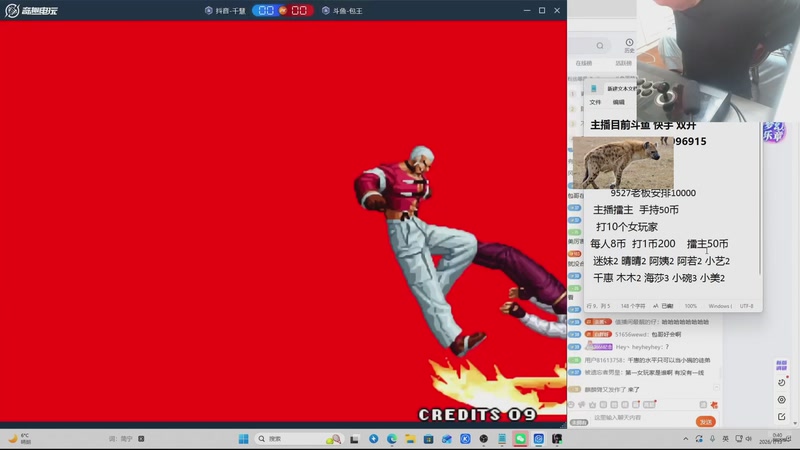This screenshot has width=800, height=450.
Task: Click the text line '主播擂主 手持50币' in Notepad
Action: 636,210
